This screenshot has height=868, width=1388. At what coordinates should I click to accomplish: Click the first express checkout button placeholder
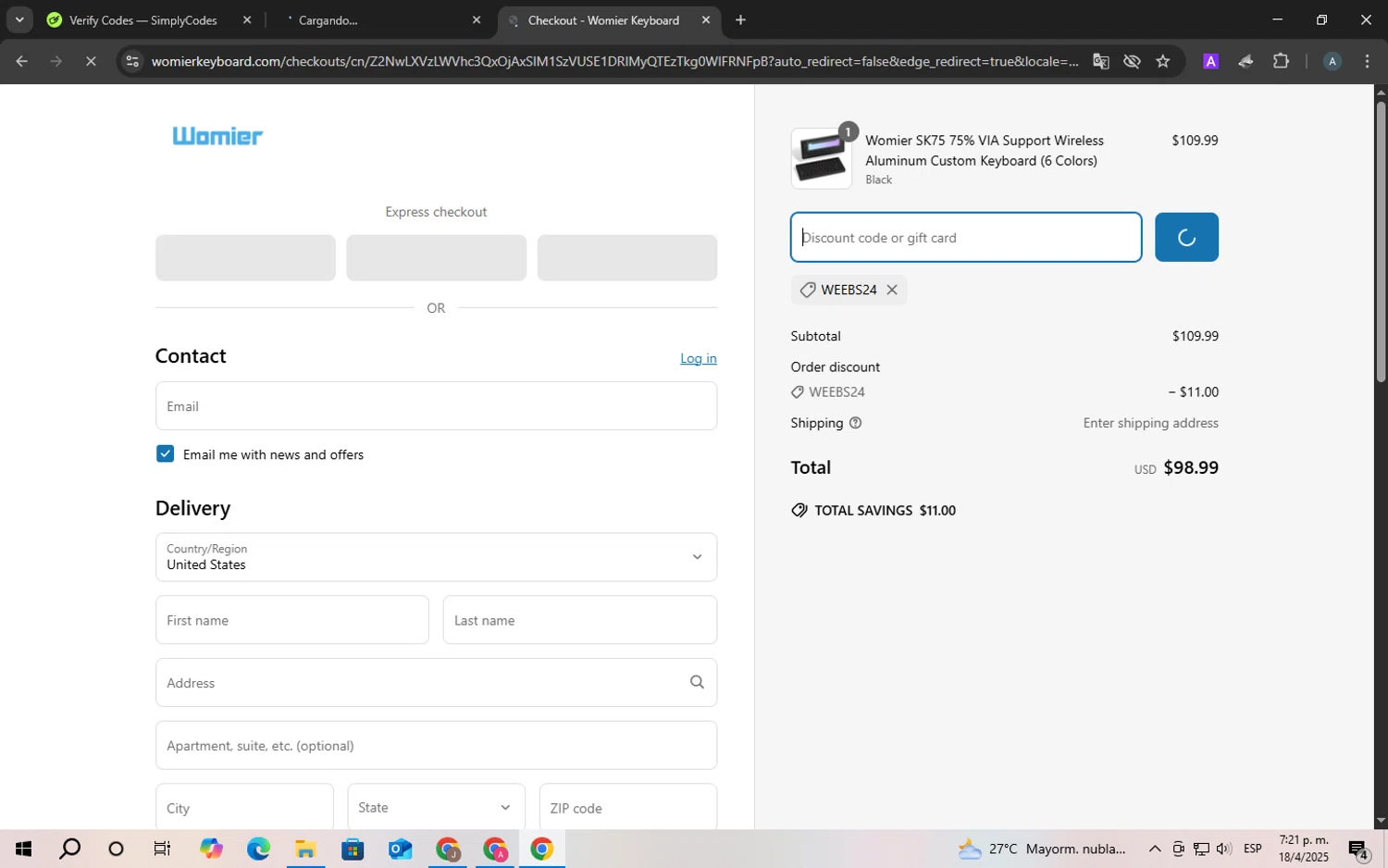coord(245,257)
